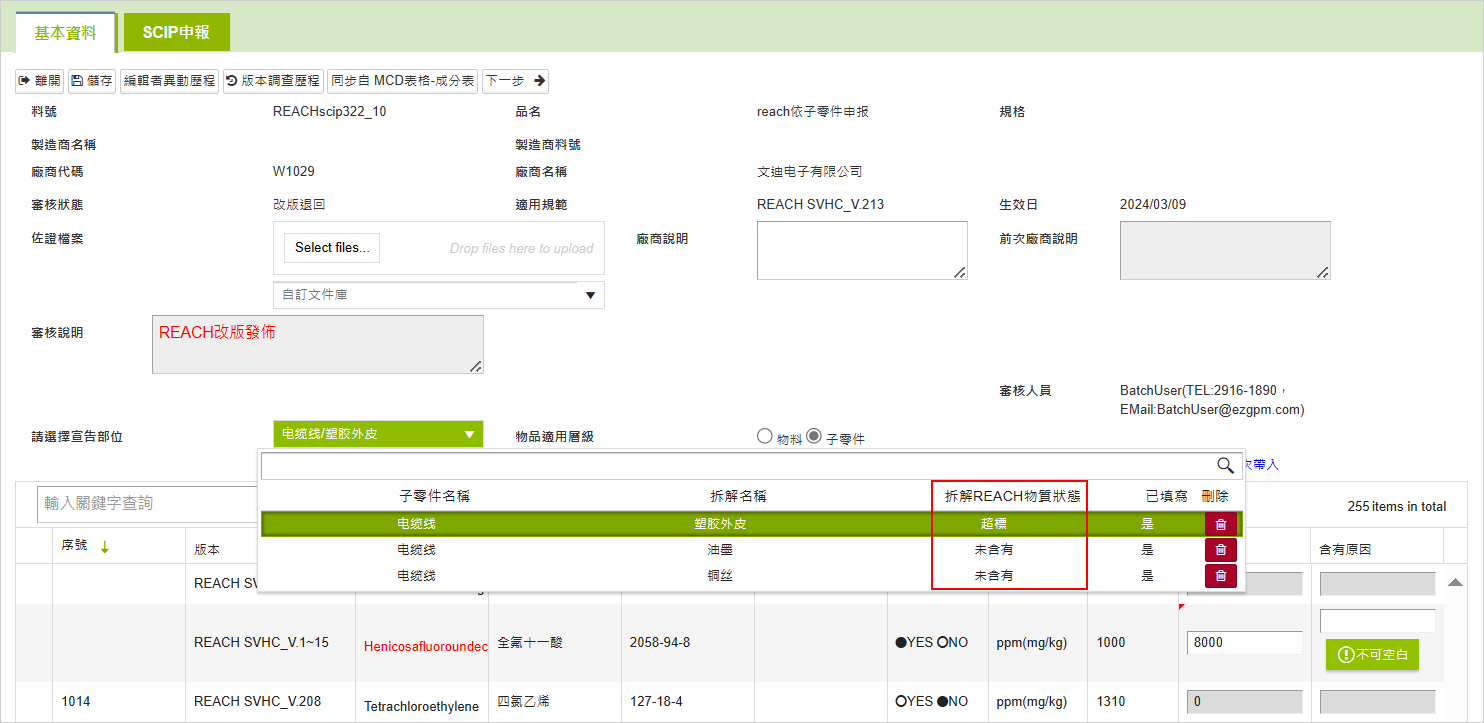Delete the 塑胶外皮 row with trash icon
Image resolution: width=1484 pixels, height=723 pixels.
click(x=1221, y=523)
